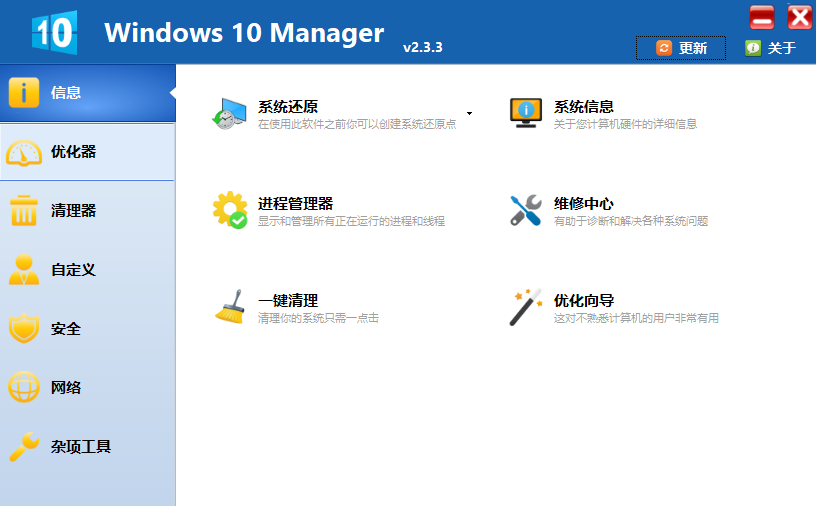
Task: Open the 优化器 section
Action: point(87,152)
